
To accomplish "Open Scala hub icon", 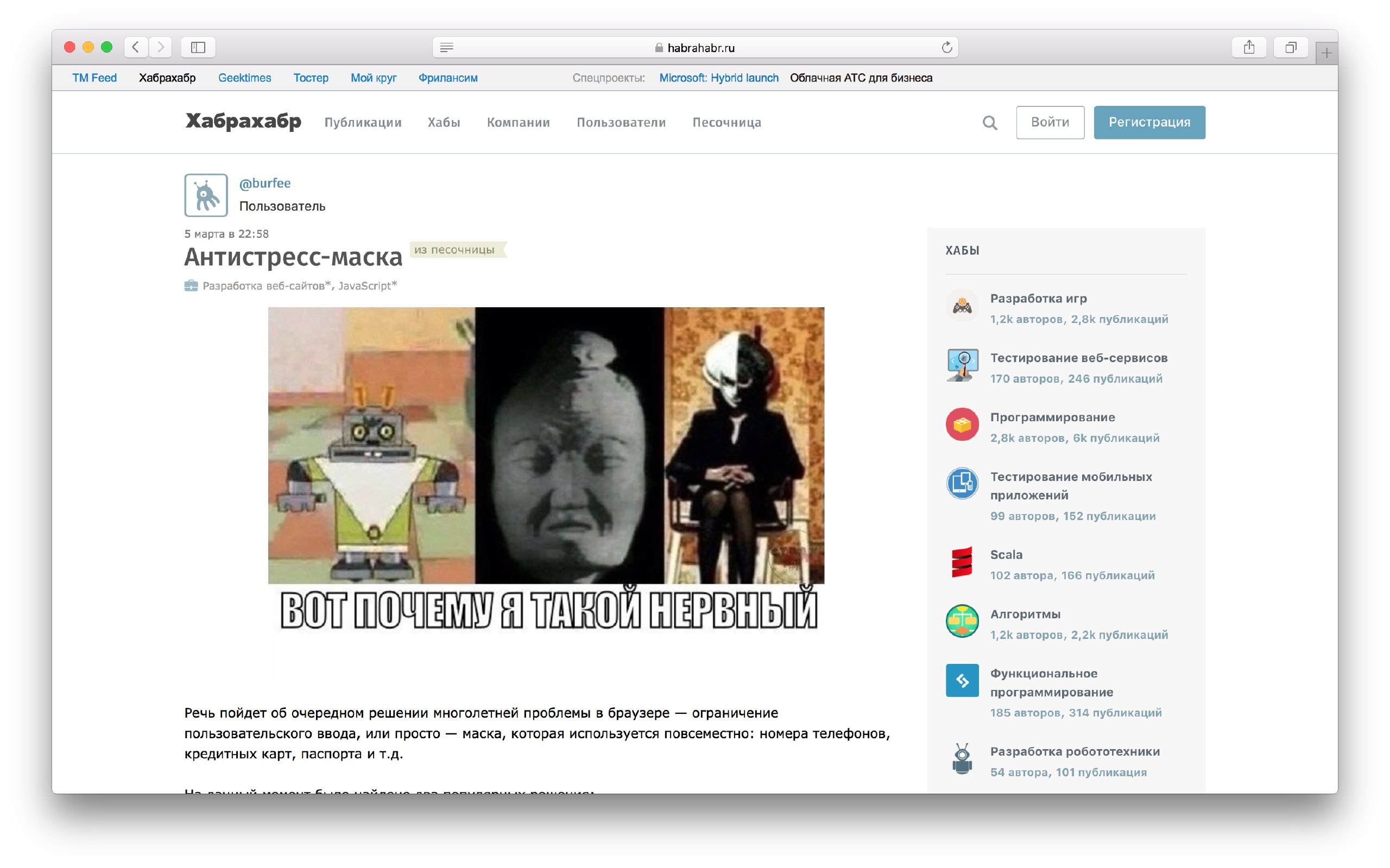I will pos(962,561).
